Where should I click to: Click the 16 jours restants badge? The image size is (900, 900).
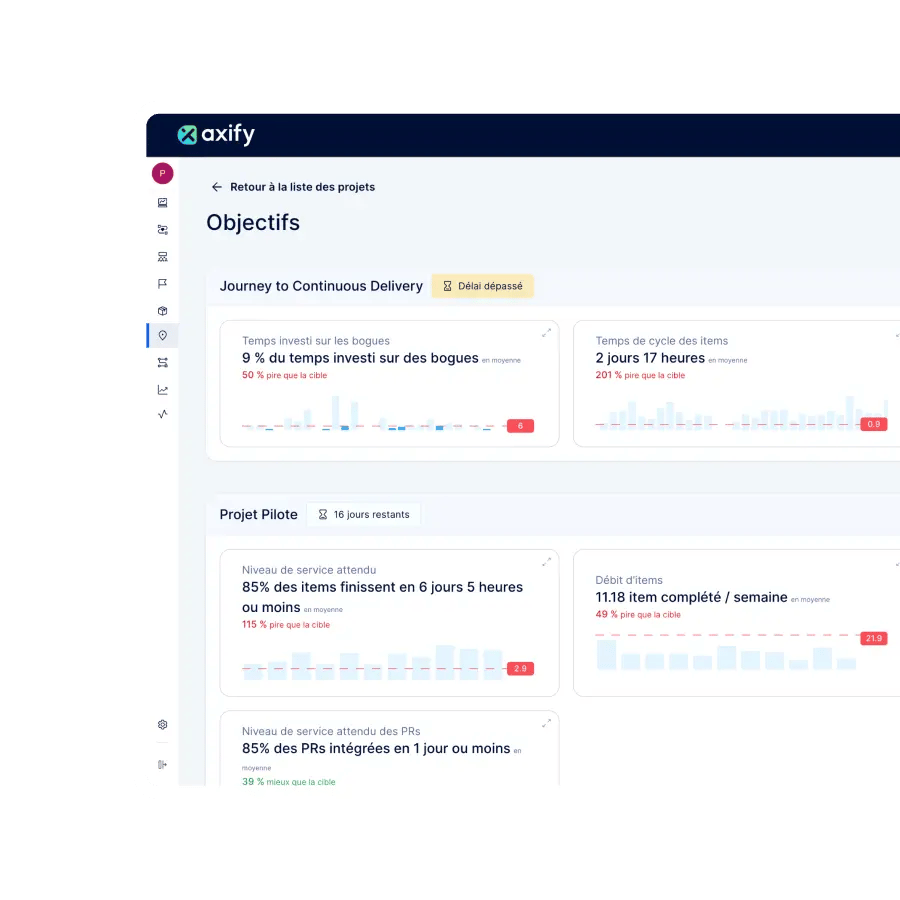pos(364,514)
